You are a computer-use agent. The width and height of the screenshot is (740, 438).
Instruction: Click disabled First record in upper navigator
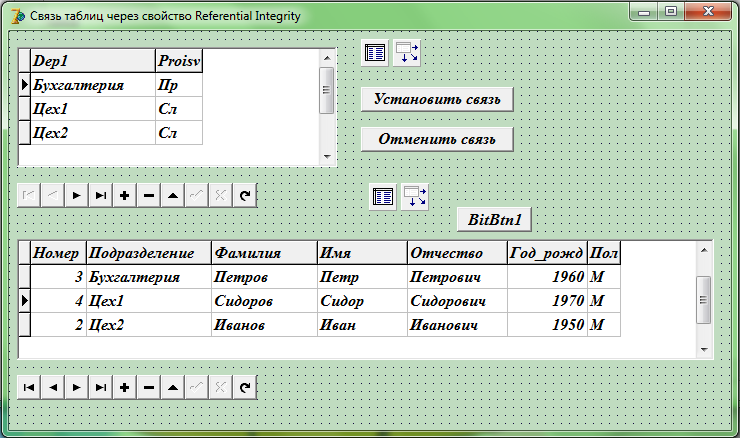[29, 195]
